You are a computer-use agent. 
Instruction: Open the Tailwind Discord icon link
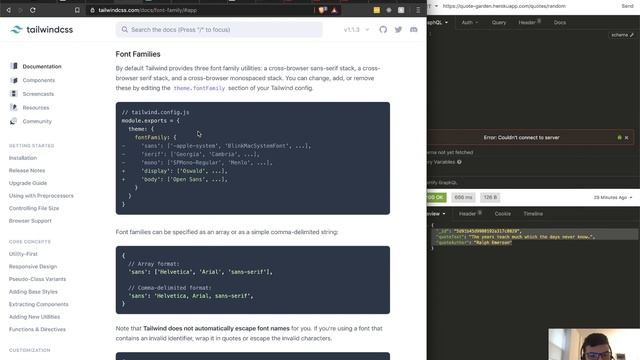pyautogui.click(x=413, y=29)
